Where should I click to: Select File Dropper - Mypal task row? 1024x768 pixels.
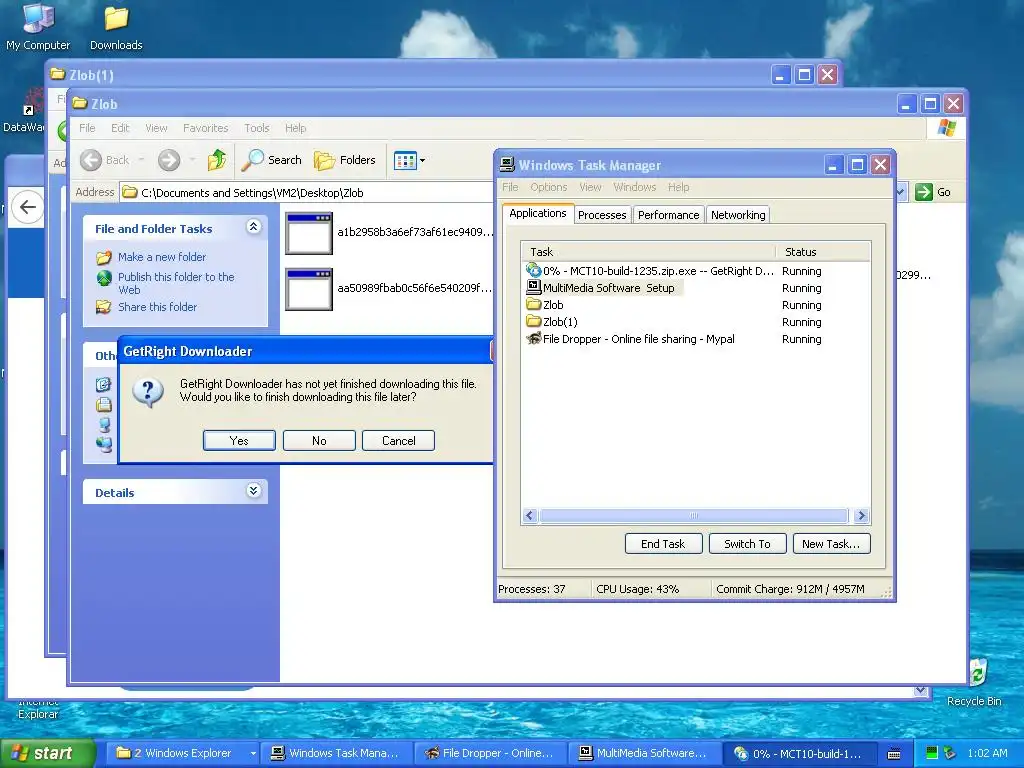point(696,339)
